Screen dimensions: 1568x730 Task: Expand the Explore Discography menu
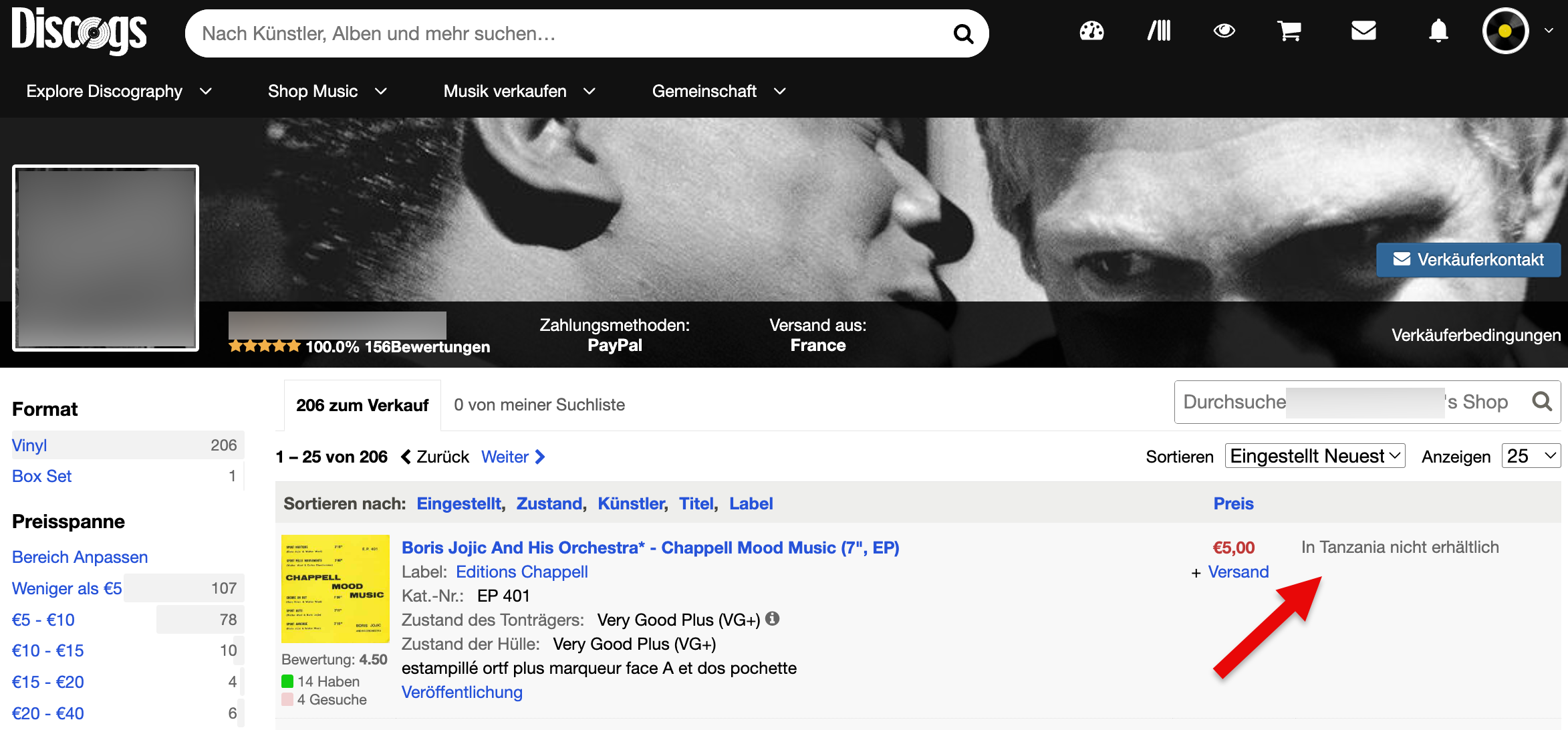[x=119, y=91]
